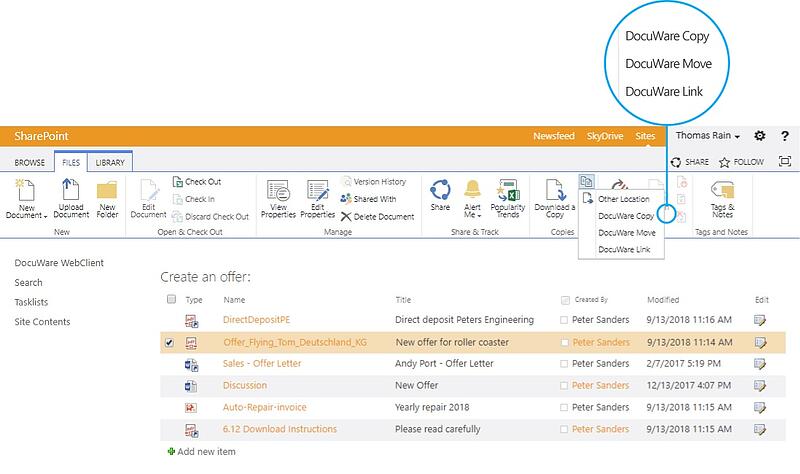
Task: Open Search in the left sidebar
Action: 29,282
